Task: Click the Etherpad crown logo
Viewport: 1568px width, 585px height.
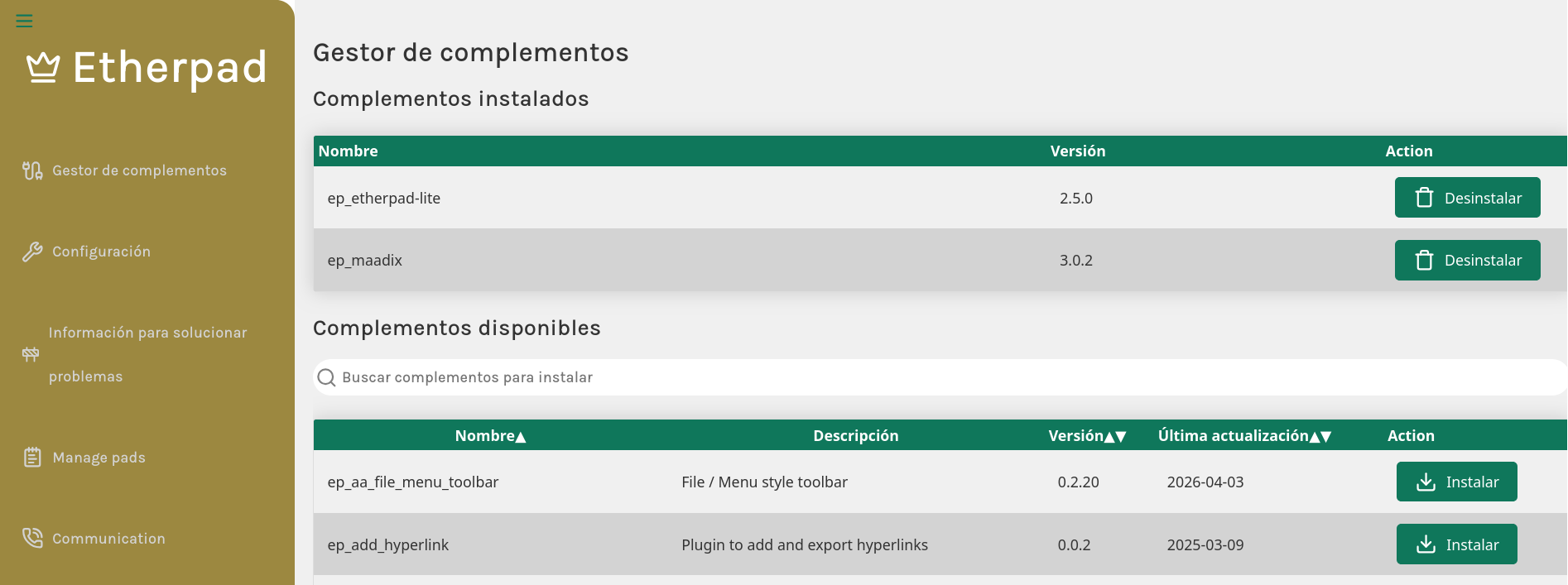Action: tap(43, 68)
